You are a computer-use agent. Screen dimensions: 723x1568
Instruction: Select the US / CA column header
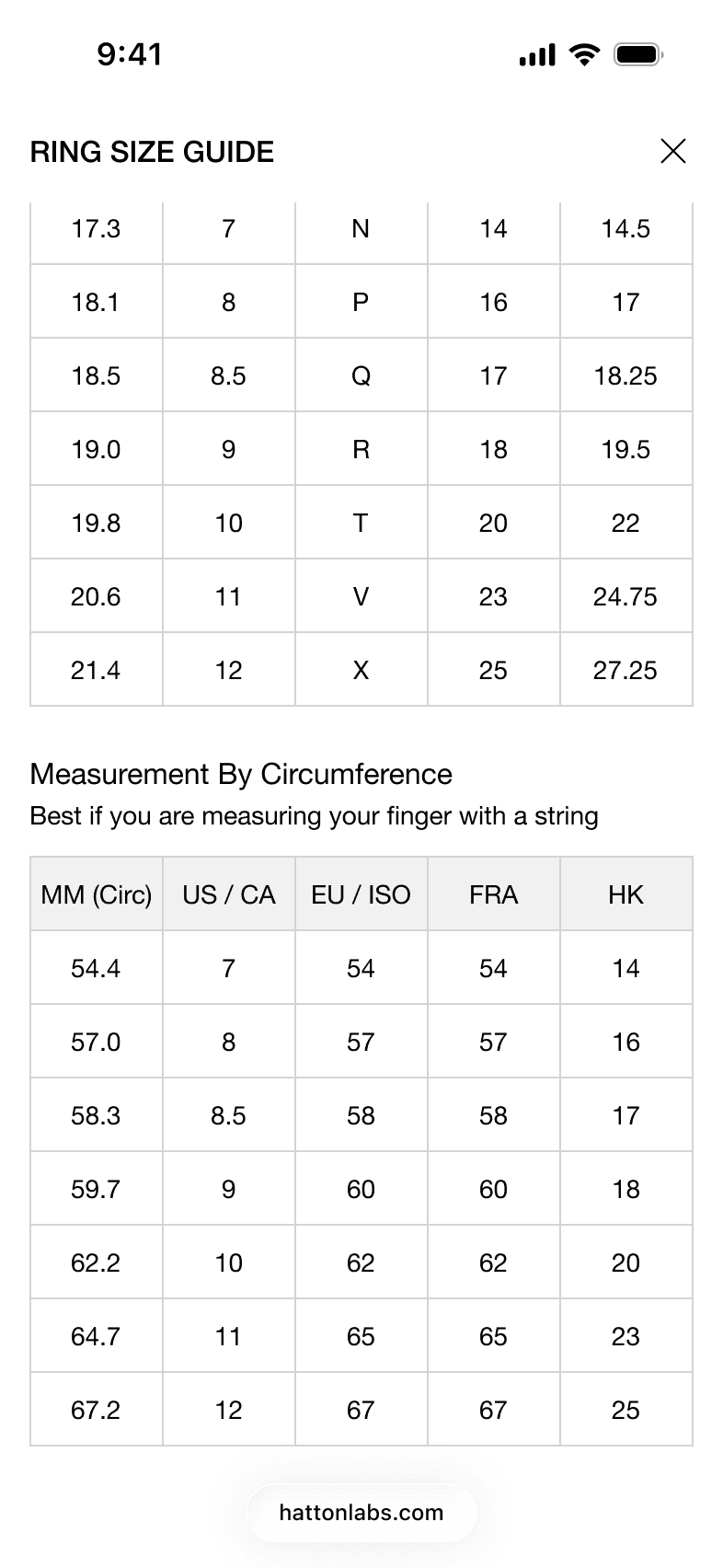click(229, 894)
